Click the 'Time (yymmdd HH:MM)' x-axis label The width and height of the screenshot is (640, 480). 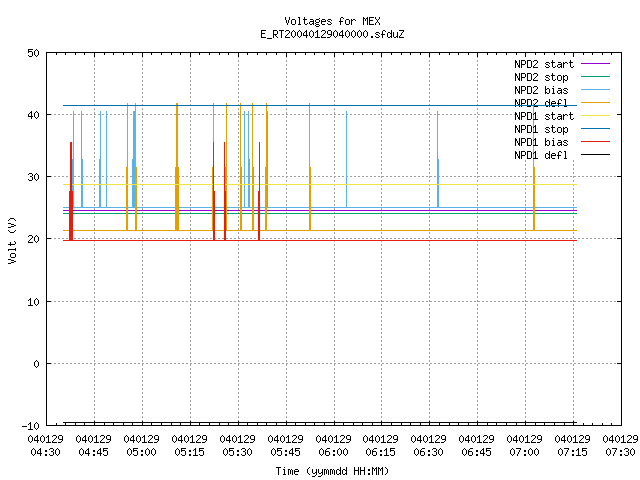coord(332,471)
